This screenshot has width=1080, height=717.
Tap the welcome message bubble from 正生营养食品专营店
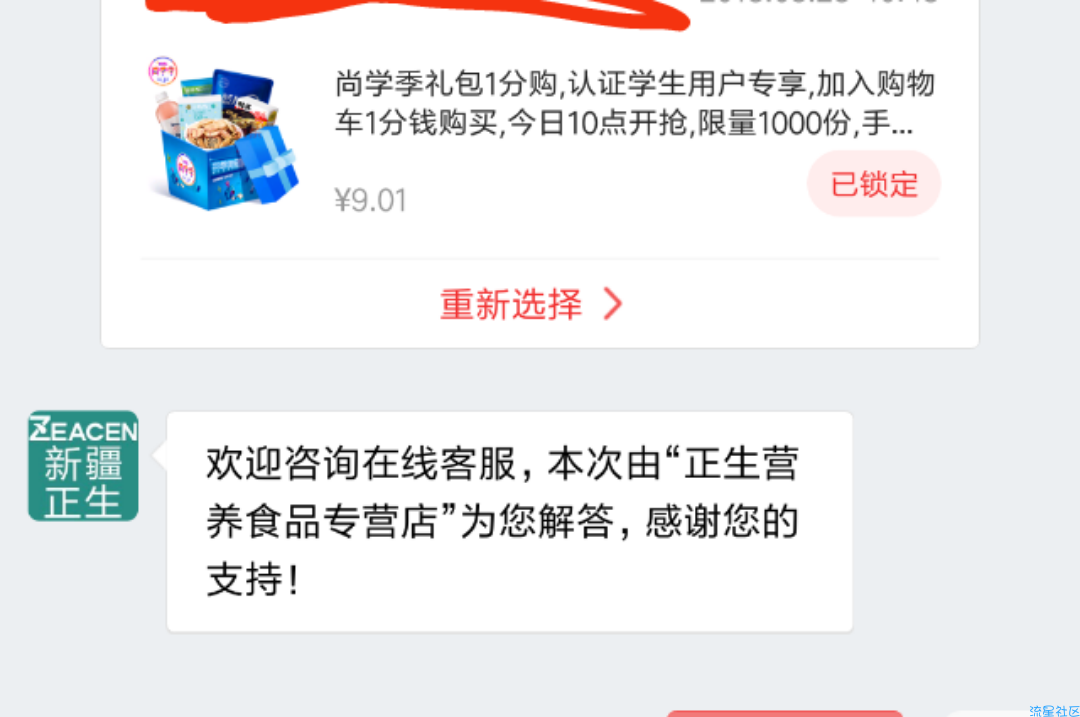coord(510,521)
